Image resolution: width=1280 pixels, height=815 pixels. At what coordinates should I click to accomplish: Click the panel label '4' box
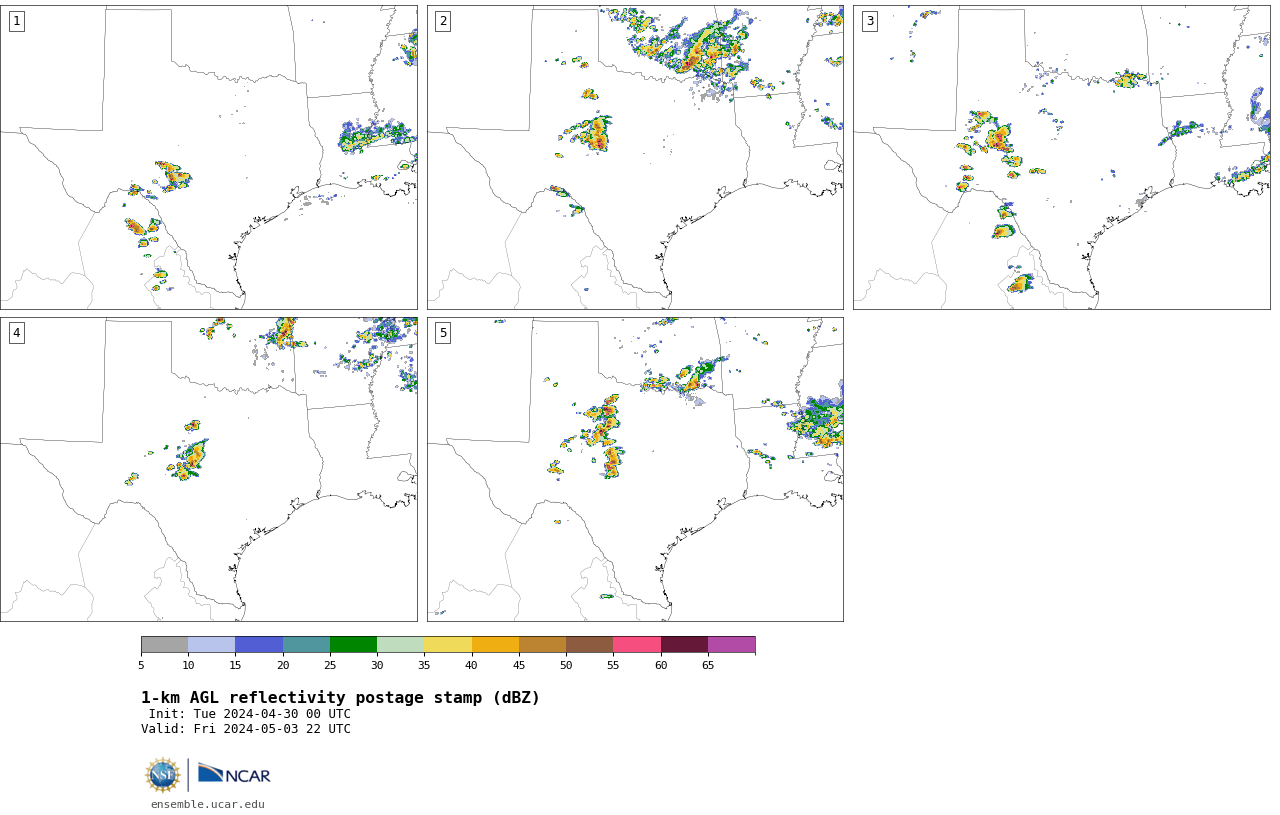[x=17, y=333]
